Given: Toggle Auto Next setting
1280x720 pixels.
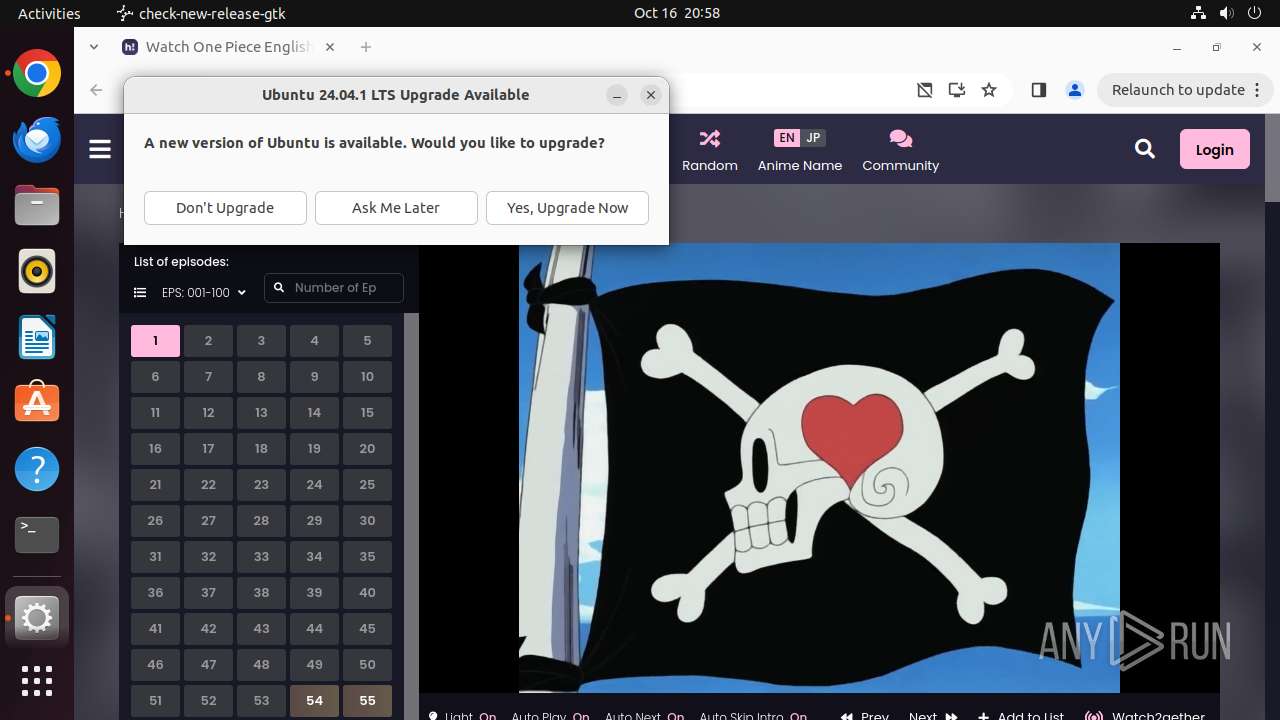Looking at the screenshot, I should [x=644, y=715].
